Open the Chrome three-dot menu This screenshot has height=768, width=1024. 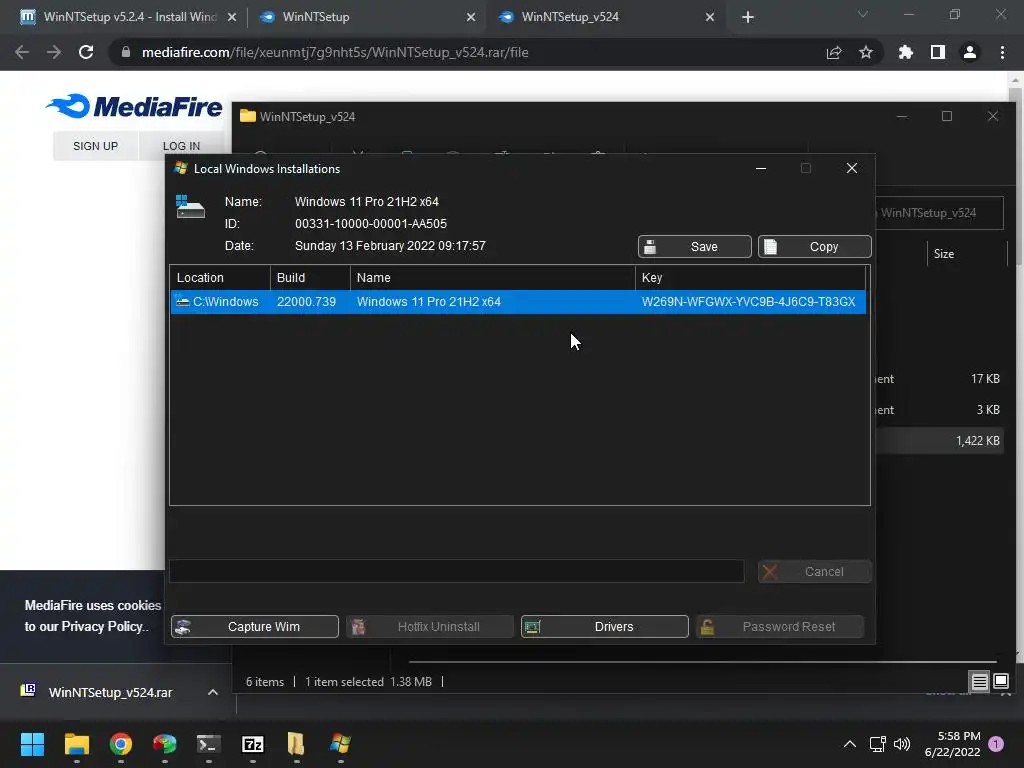click(1002, 52)
